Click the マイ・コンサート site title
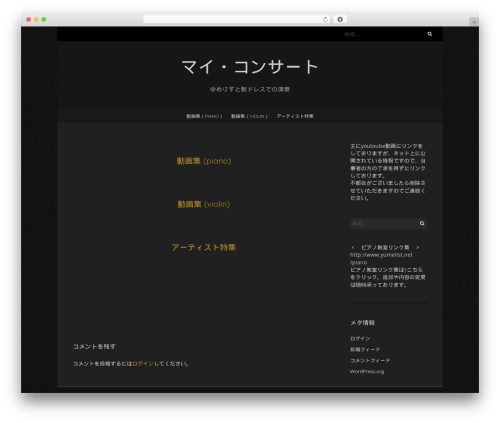Viewport: 500px width, 423px height. 250,67
